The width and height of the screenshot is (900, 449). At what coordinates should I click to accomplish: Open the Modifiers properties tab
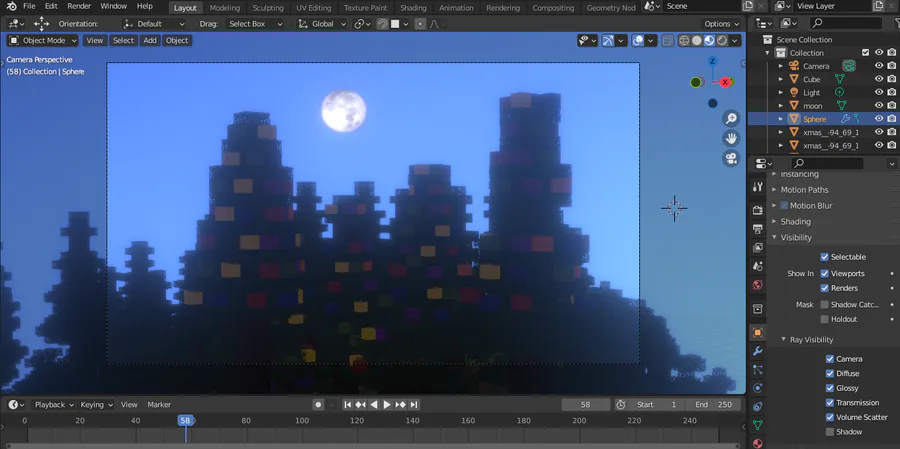pos(758,351)
